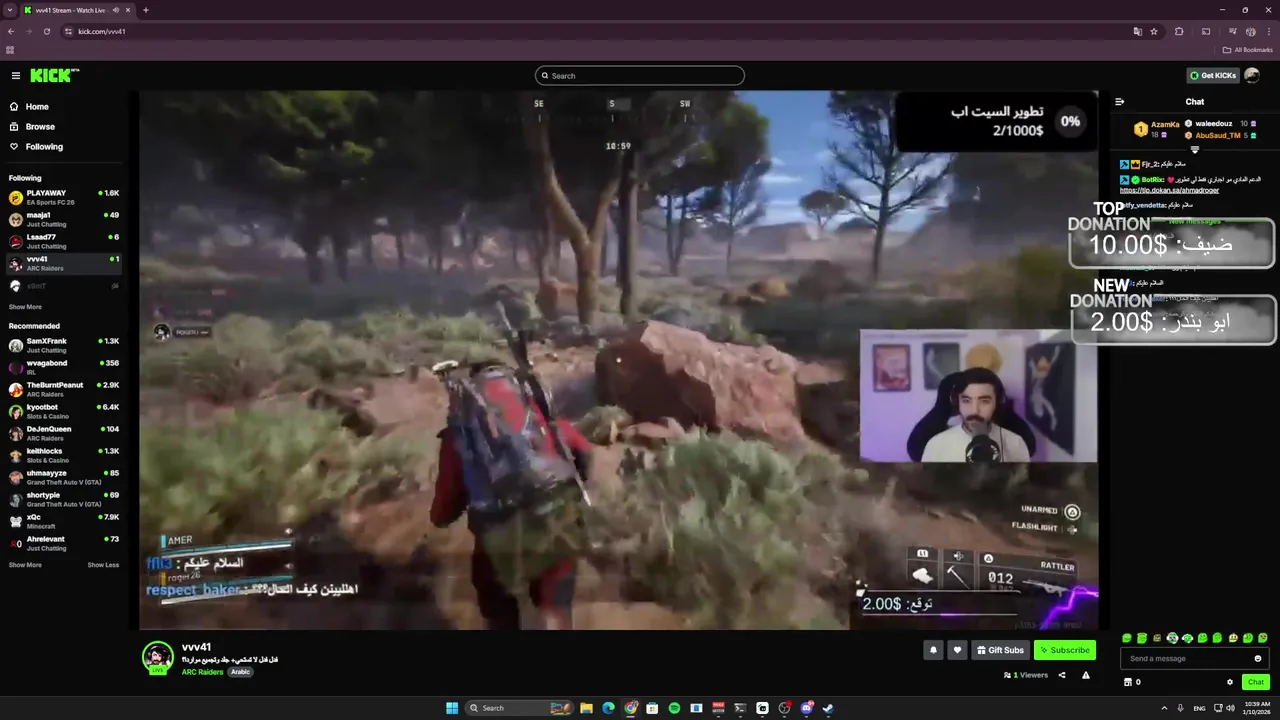Image resolution: width=1280 pixels, height=720 pixels.
Task: Click the browser back arrow
Action: pyautogui.click(x=11, y=31)
